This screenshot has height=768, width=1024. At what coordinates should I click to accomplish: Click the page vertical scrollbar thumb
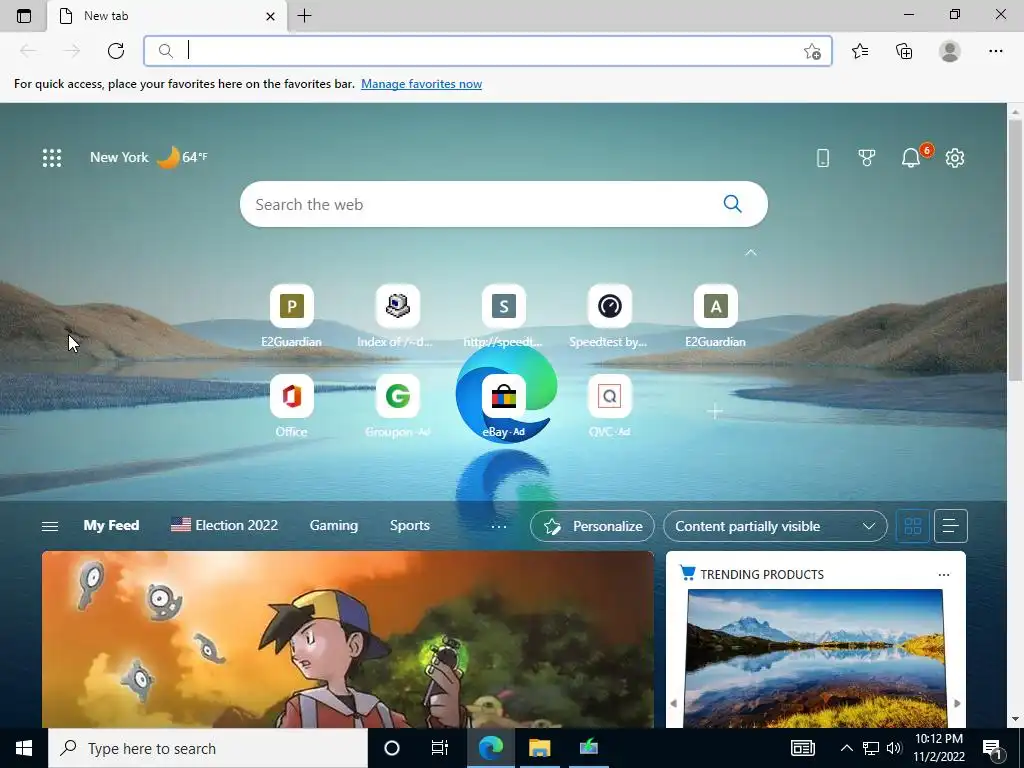1015,251
